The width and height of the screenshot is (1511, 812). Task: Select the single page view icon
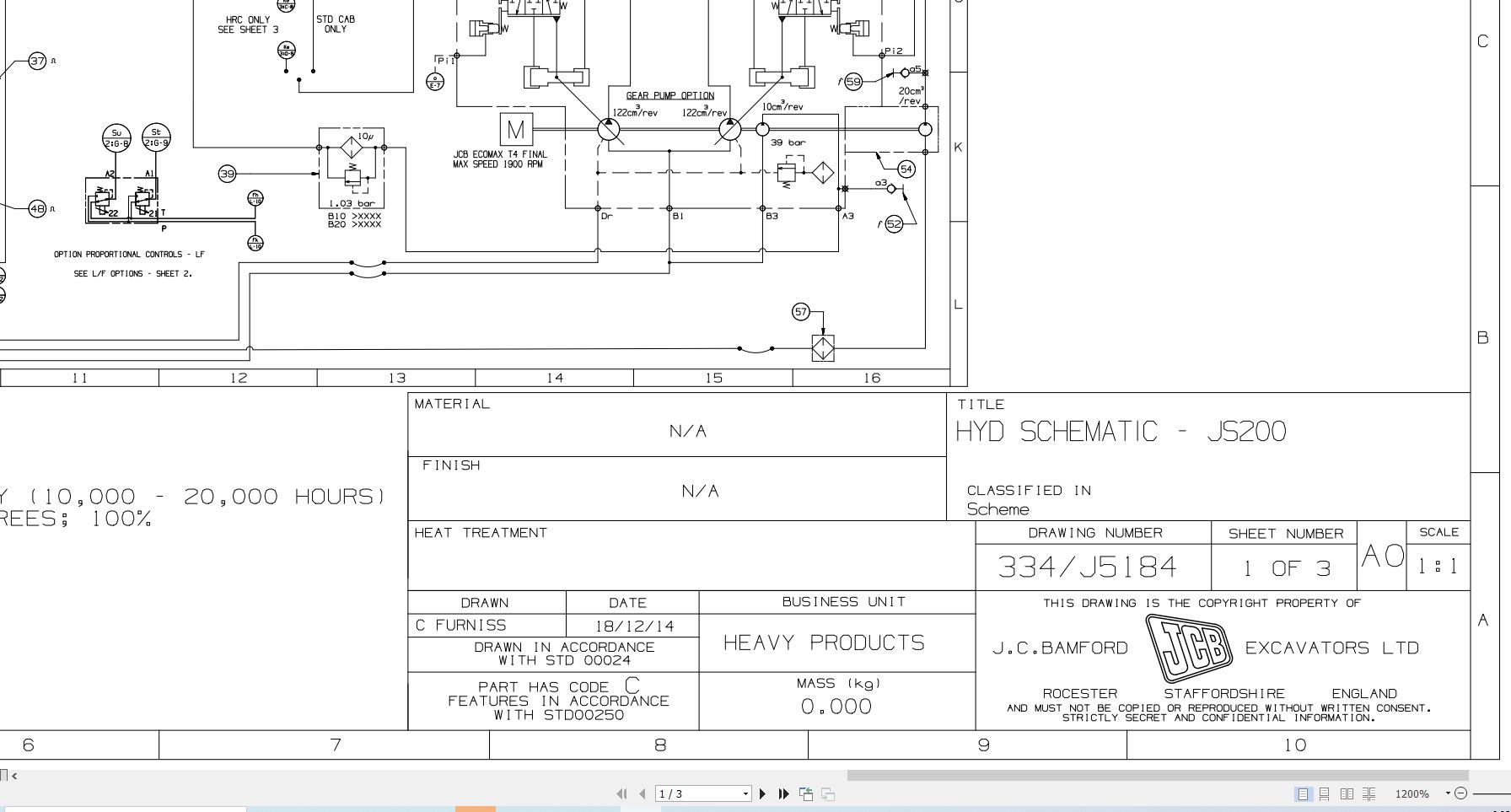coord(1303,793)
